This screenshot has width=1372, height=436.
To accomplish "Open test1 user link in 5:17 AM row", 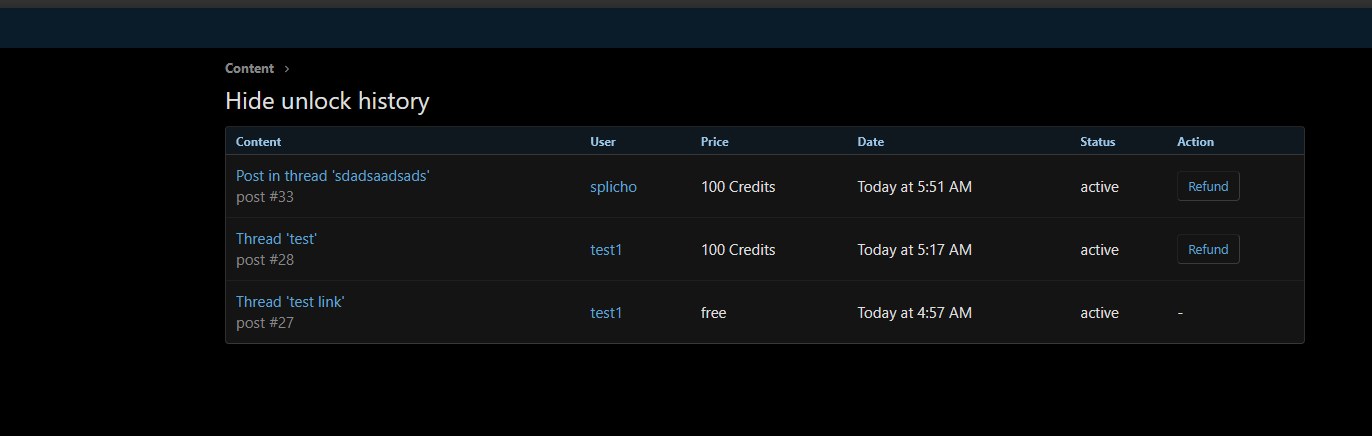I will coord(606,250).
